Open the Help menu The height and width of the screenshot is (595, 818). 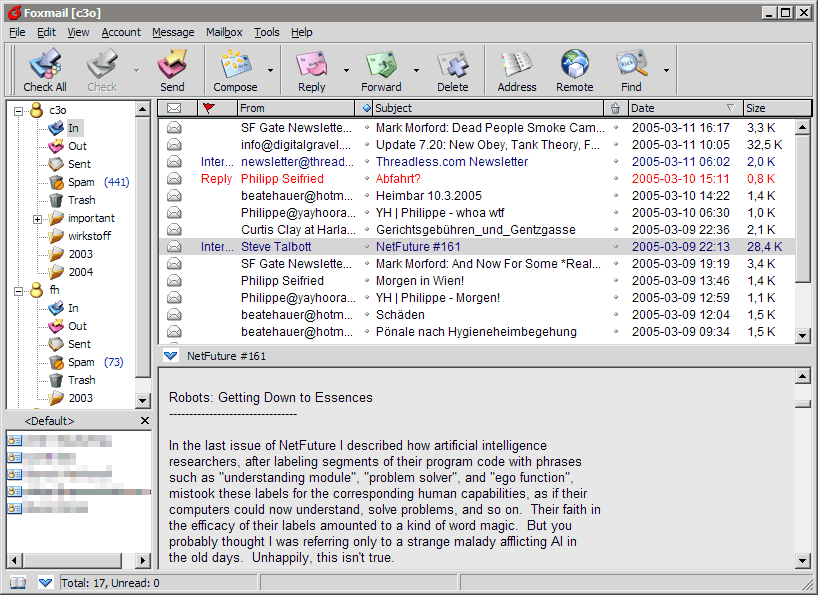click(302, 32)
